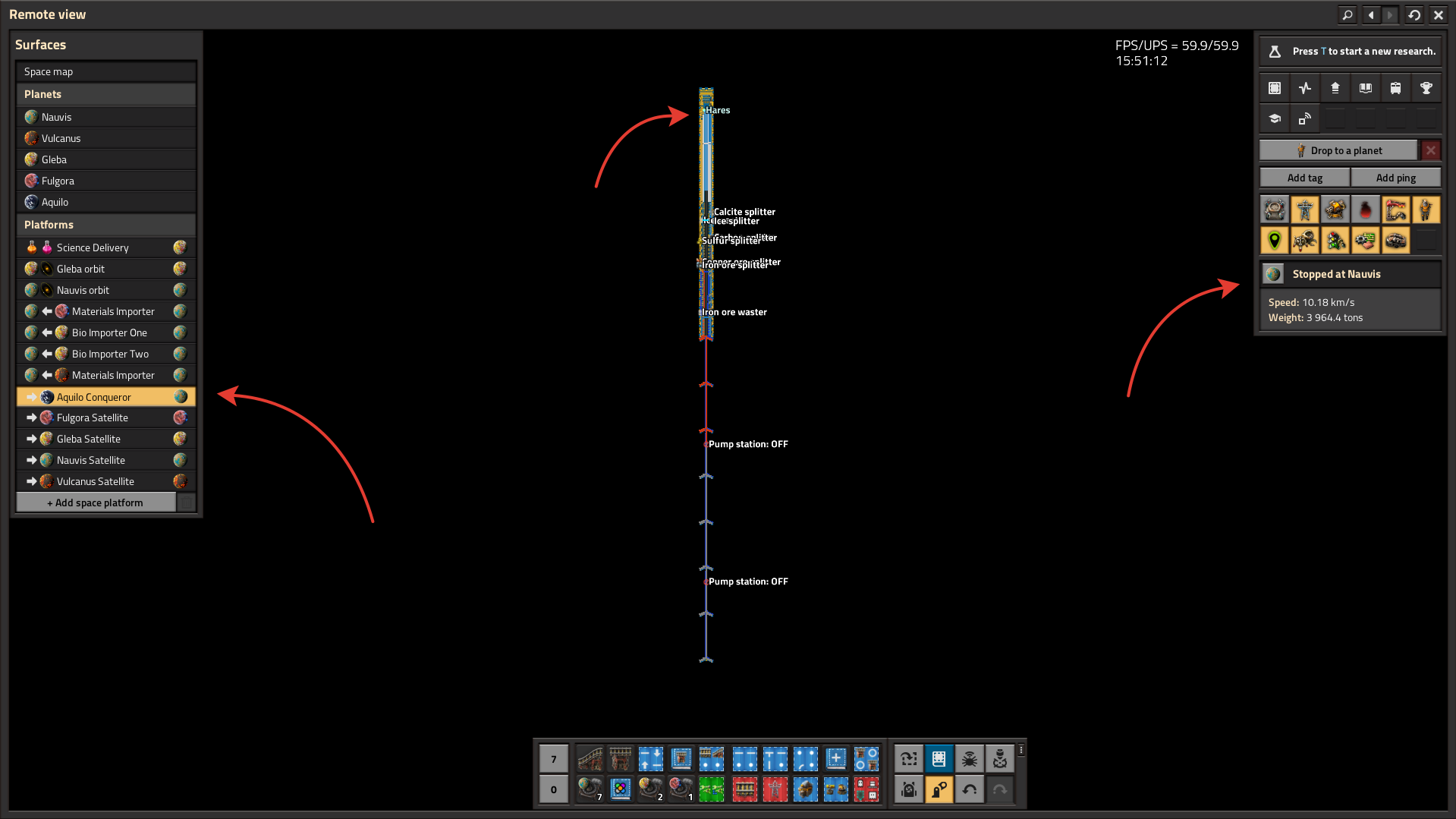Click the Nauvis planet icon beside Stopped at Nauvis

pos(1274,274)
